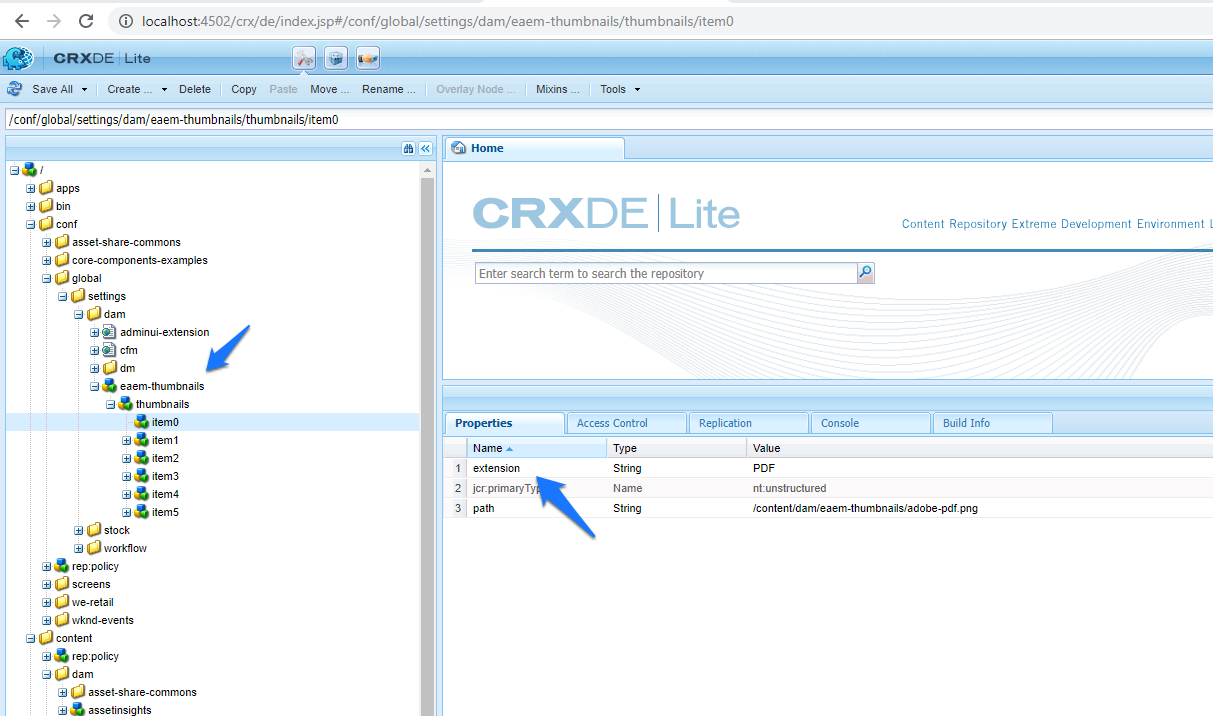Click the Package Share icon in header
This screenshot has height=716, width=1213.
tap(367, 59)
